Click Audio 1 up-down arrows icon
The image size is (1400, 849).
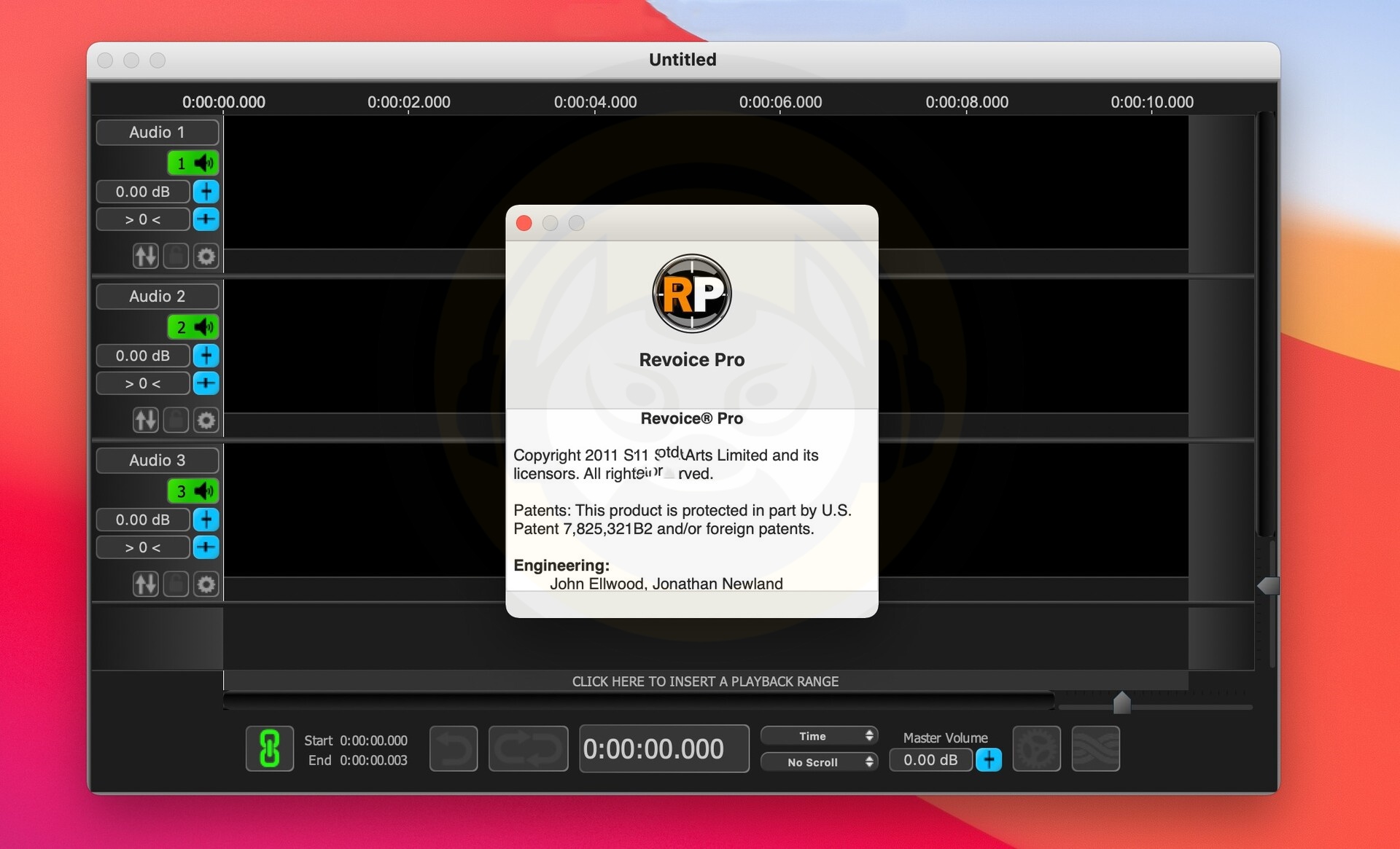click(146, 257)
